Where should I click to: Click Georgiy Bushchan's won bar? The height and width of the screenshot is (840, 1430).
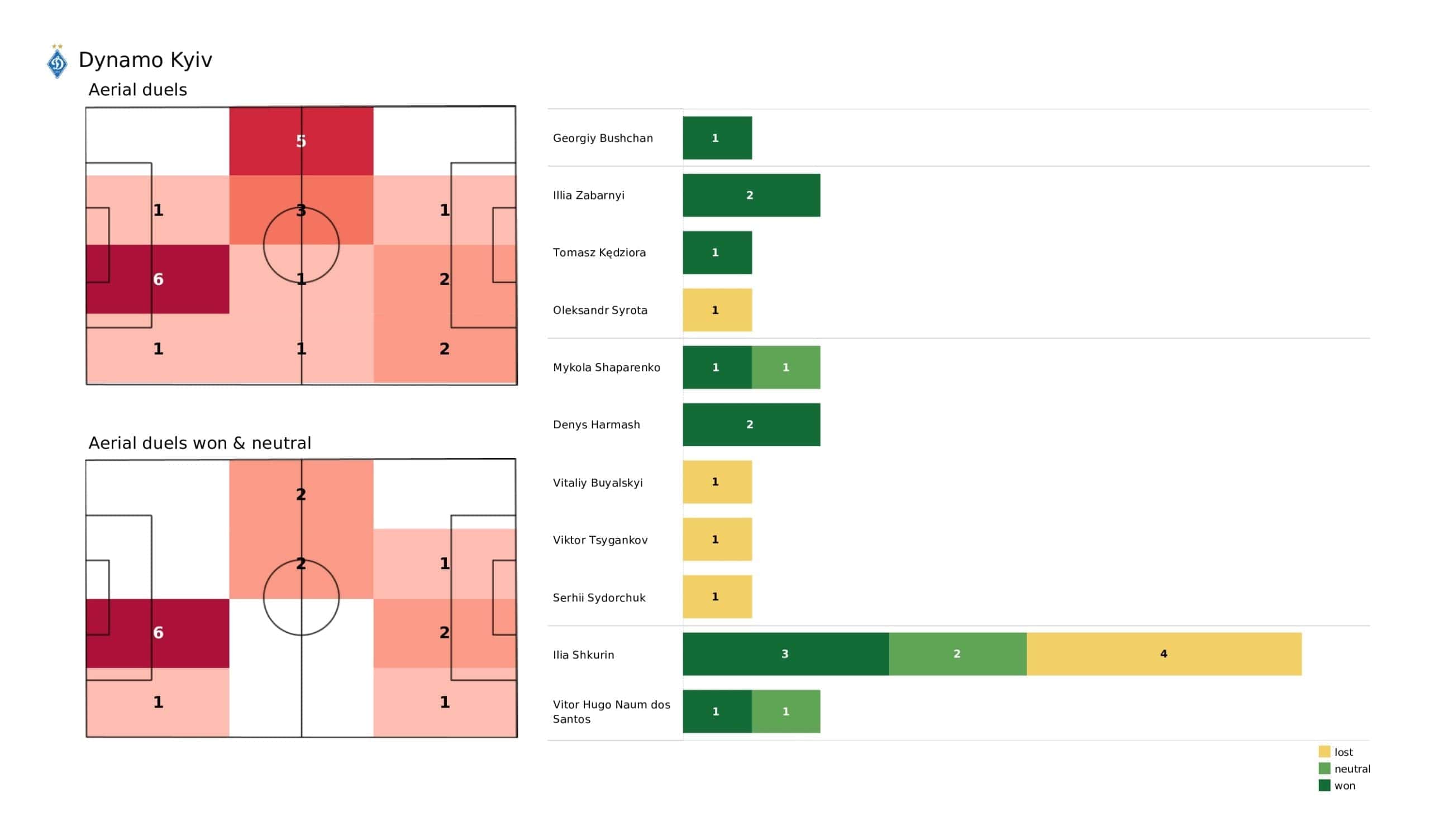coord(717,138)
